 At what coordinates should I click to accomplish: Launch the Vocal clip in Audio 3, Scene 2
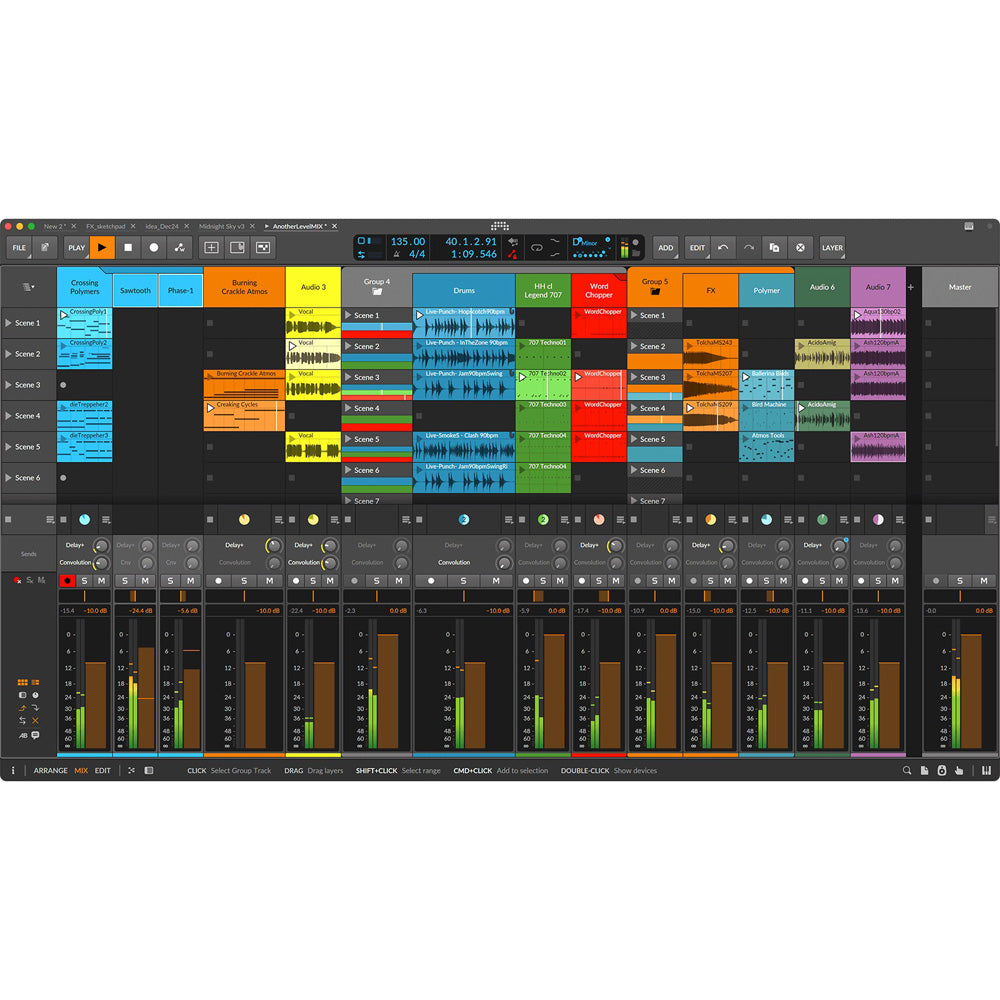tap(292, 346)
